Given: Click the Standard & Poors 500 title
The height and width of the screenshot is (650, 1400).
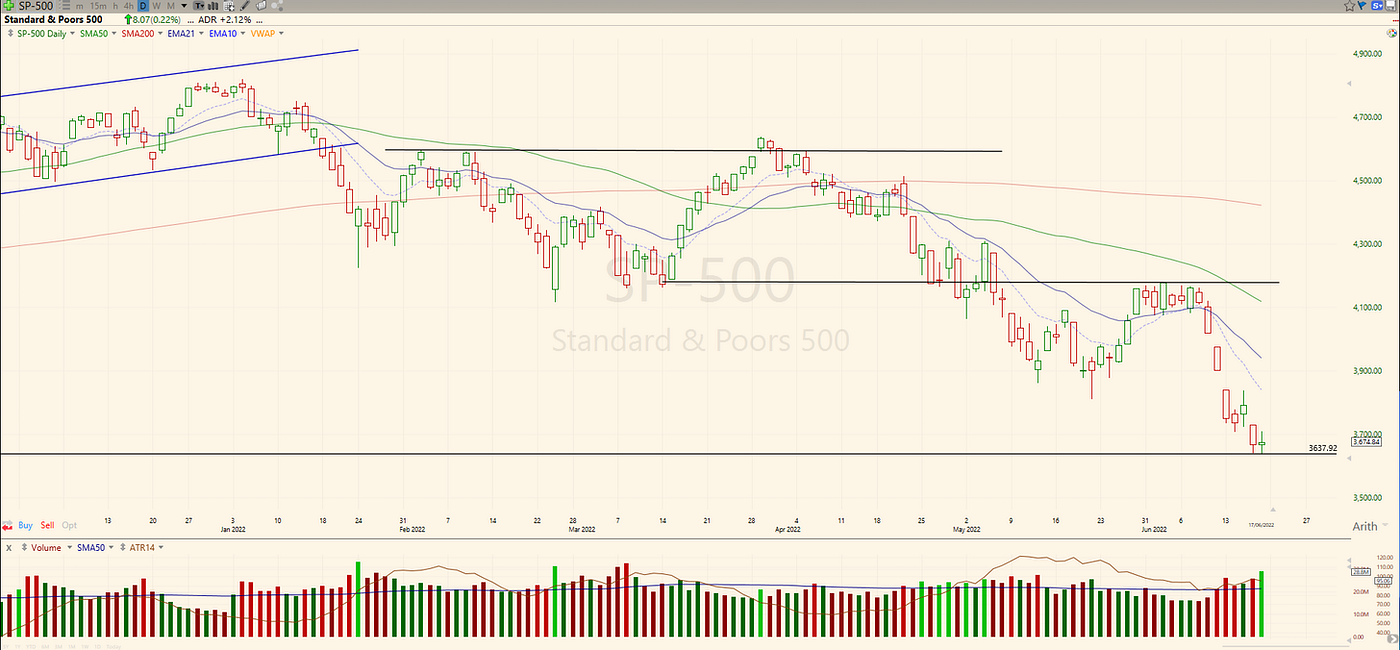Looking at the screenshot, I should [53, 20].
